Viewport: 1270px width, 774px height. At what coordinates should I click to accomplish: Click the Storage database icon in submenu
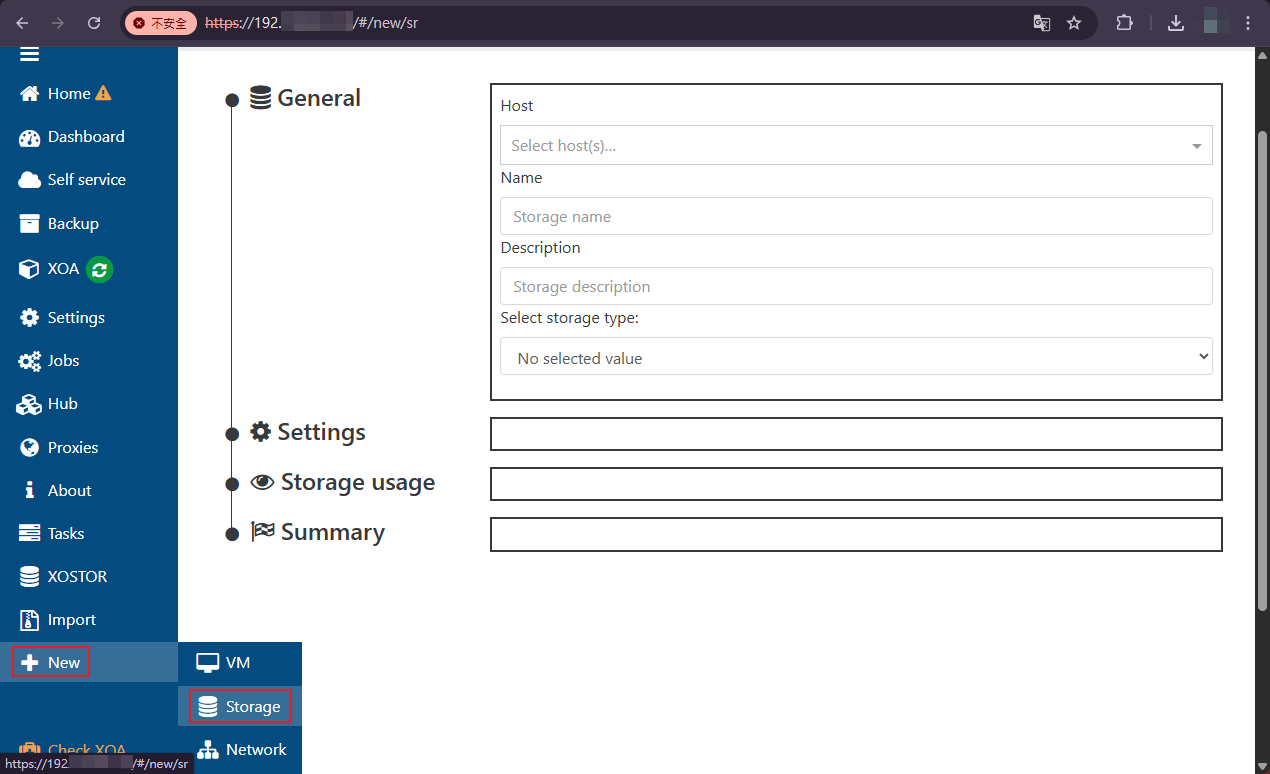click(x=208, y=707)
